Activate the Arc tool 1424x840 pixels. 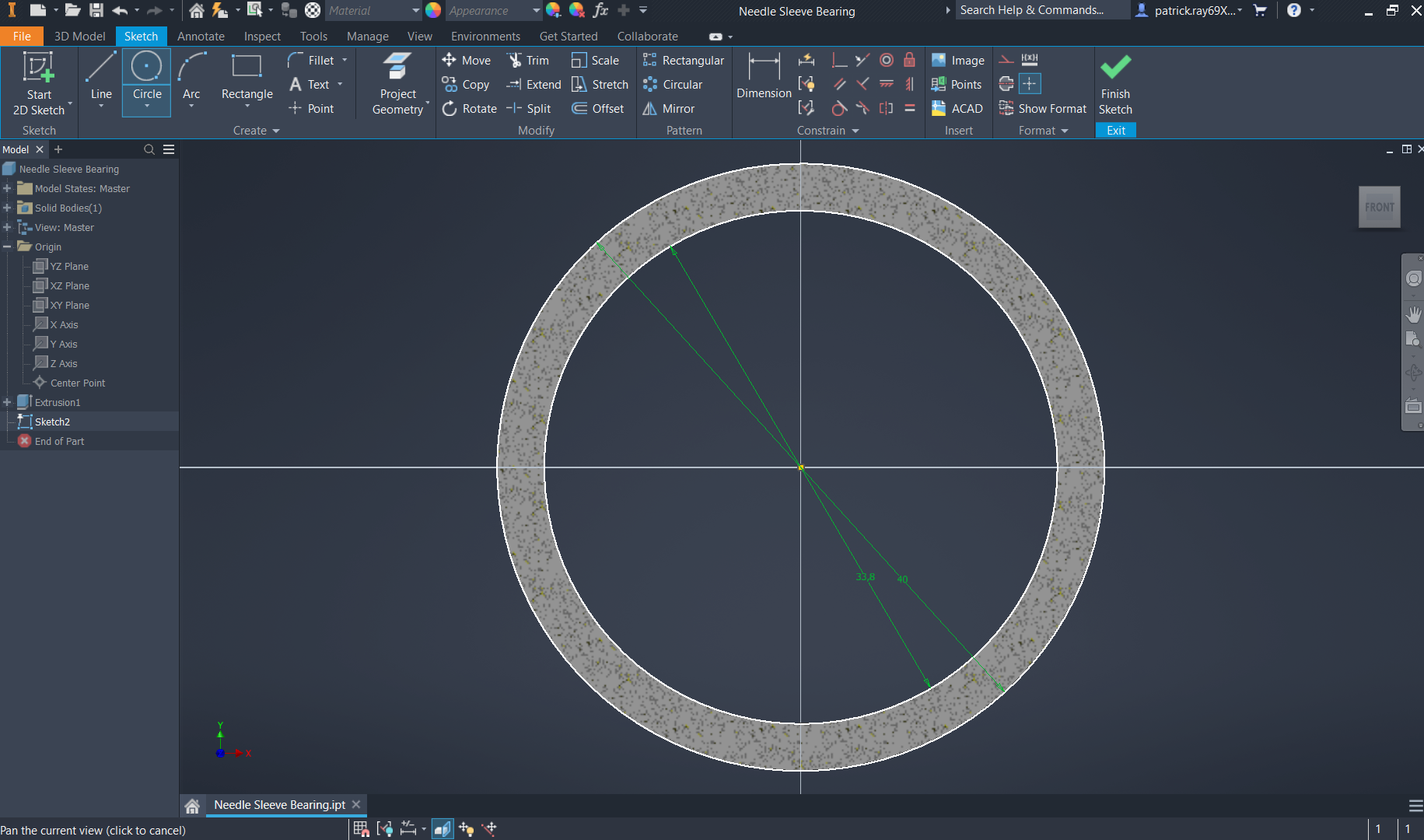pos(191,77)
